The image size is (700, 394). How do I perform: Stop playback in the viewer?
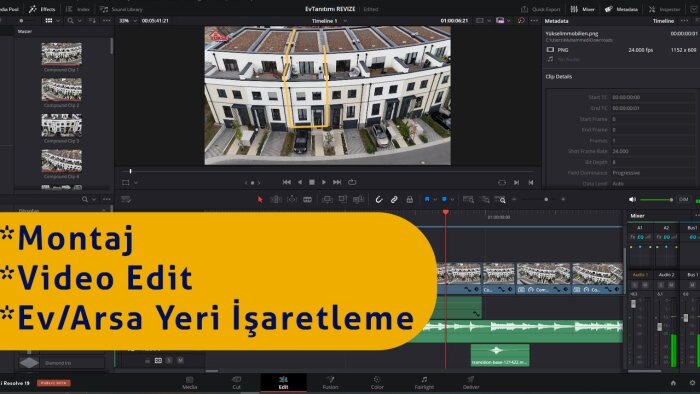point(312,182)
